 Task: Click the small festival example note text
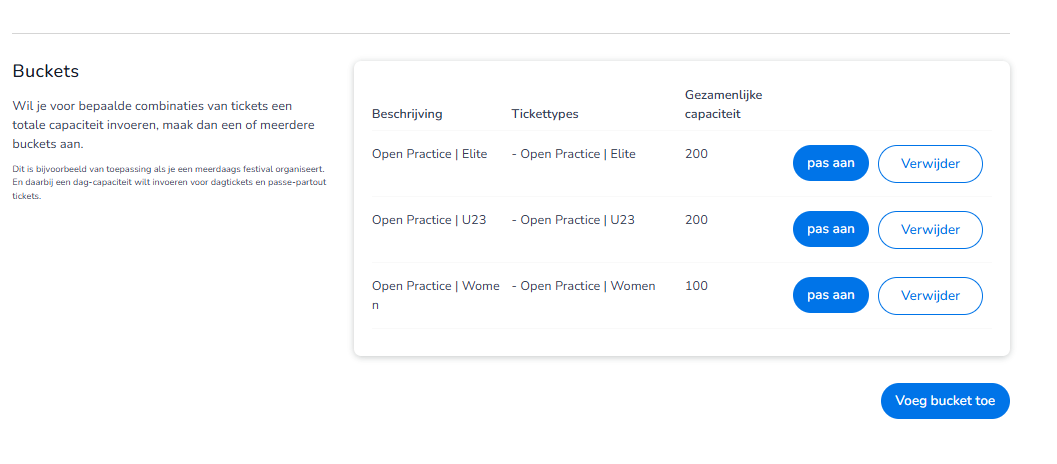[x=168, y=183]
